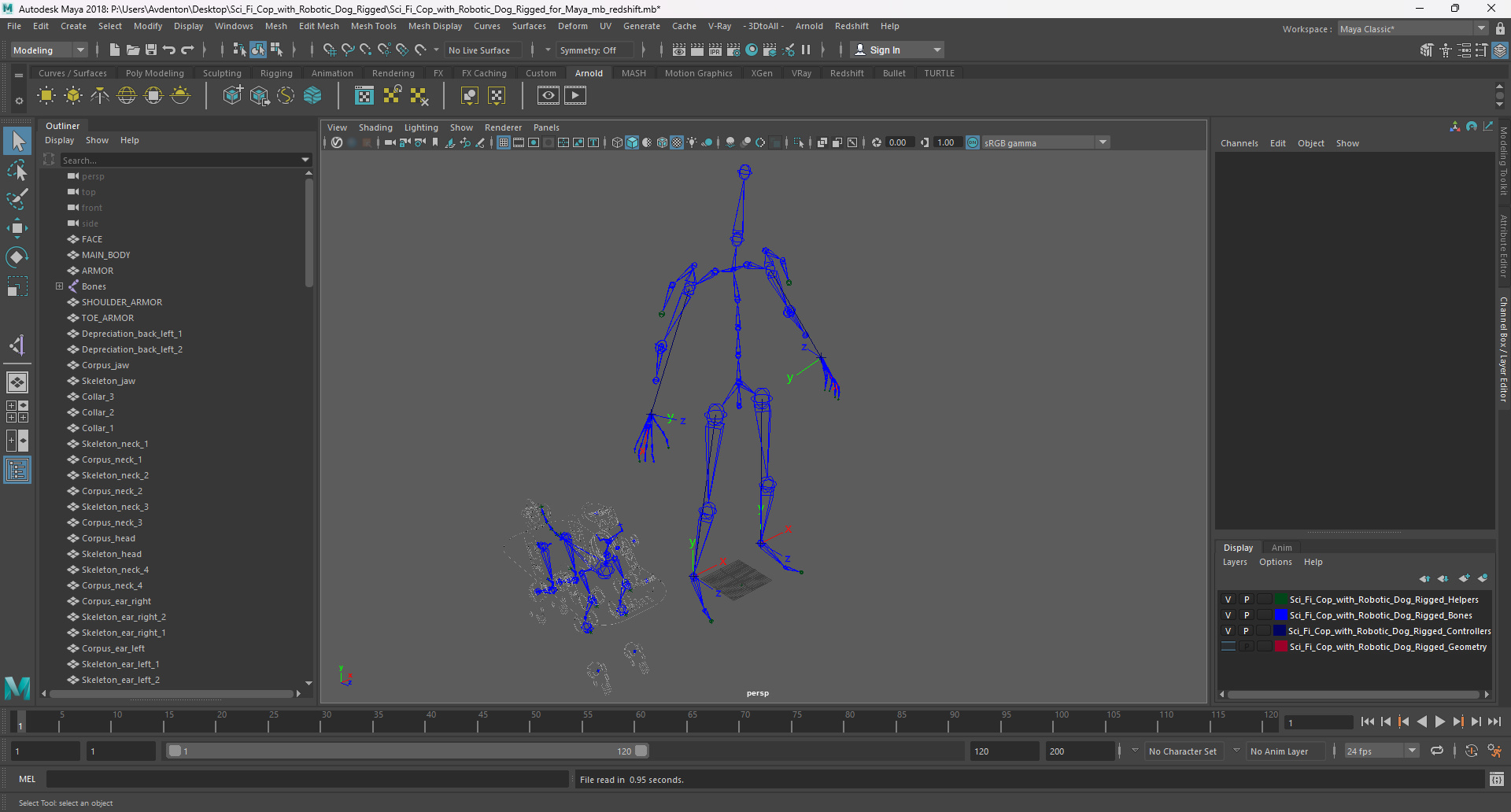Go to the start of the playback range
The width and height of the screenshot is (1511, 812).
(1368, 722)
